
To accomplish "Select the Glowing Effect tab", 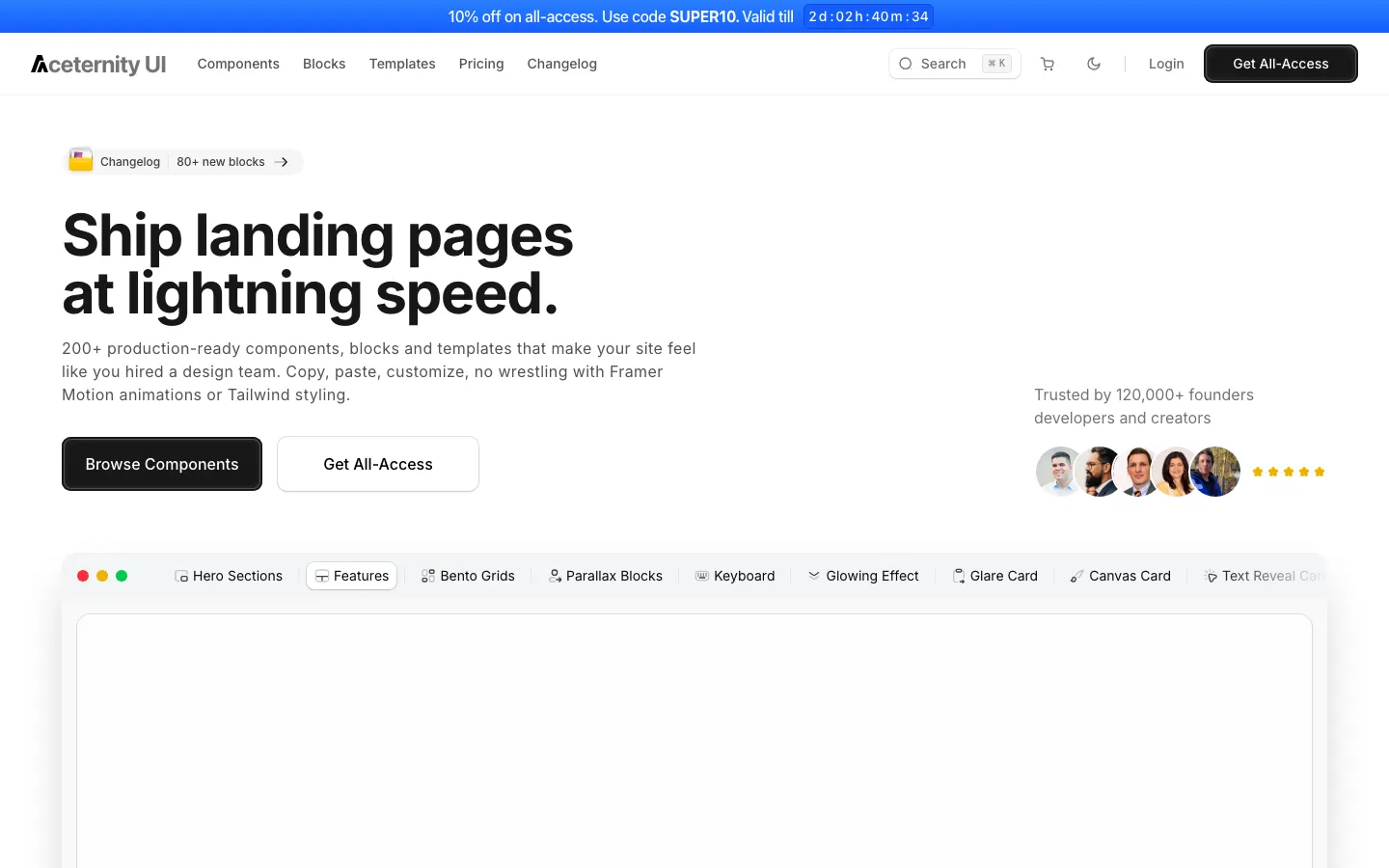I will click(x=863, y=576).
